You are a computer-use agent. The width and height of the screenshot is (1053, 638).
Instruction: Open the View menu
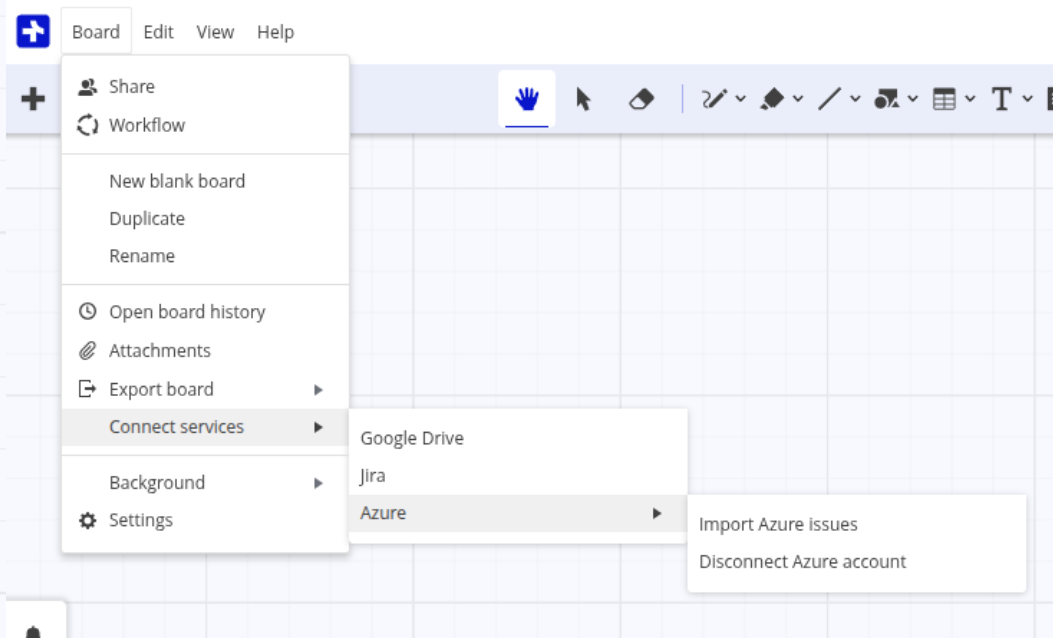[215, 32]
